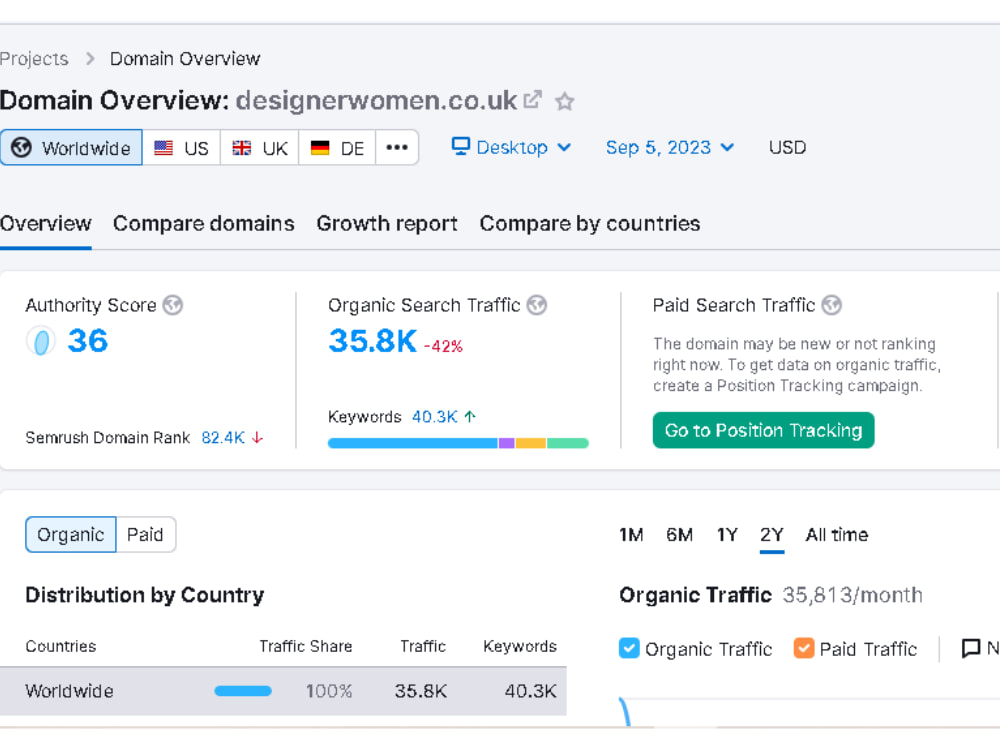The image size is (1000, 750).
Task: Click 100% traffic share value
Action: pos(329,691)
